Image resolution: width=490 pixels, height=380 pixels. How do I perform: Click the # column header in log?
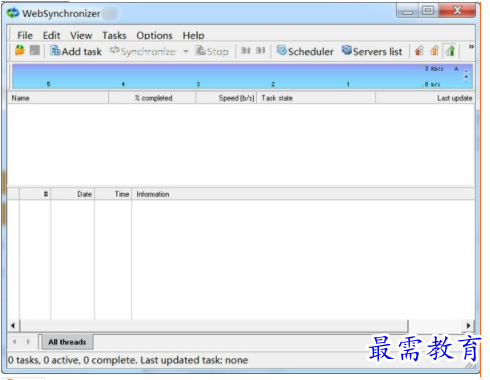(x=35, y=194)
